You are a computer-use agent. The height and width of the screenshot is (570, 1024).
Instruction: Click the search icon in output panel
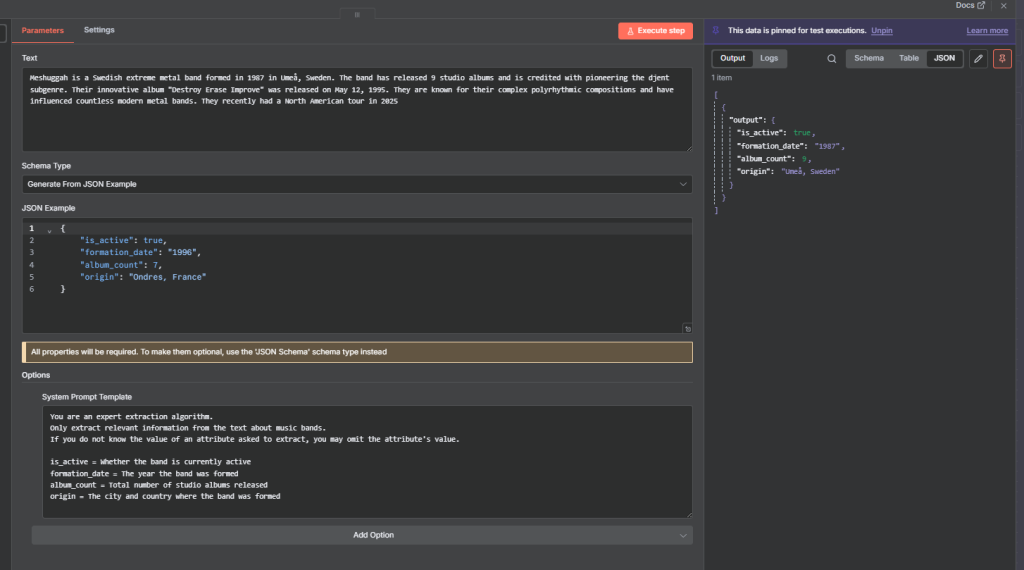pos(831,58)
